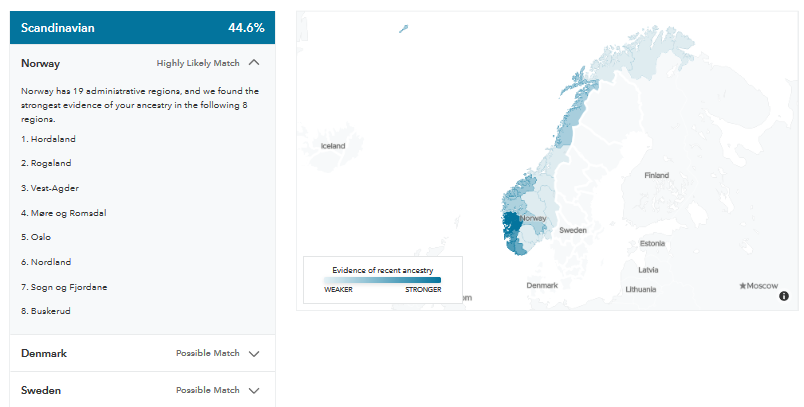Choose Møre og Romsdal region entry

pos(64,213)
